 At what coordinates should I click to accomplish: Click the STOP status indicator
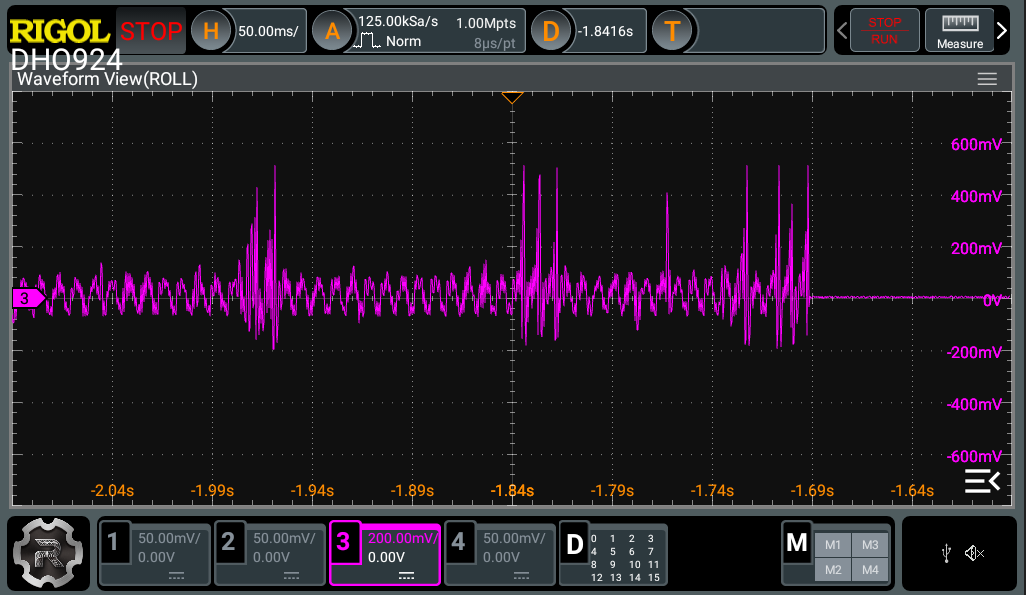click(150, 30)
